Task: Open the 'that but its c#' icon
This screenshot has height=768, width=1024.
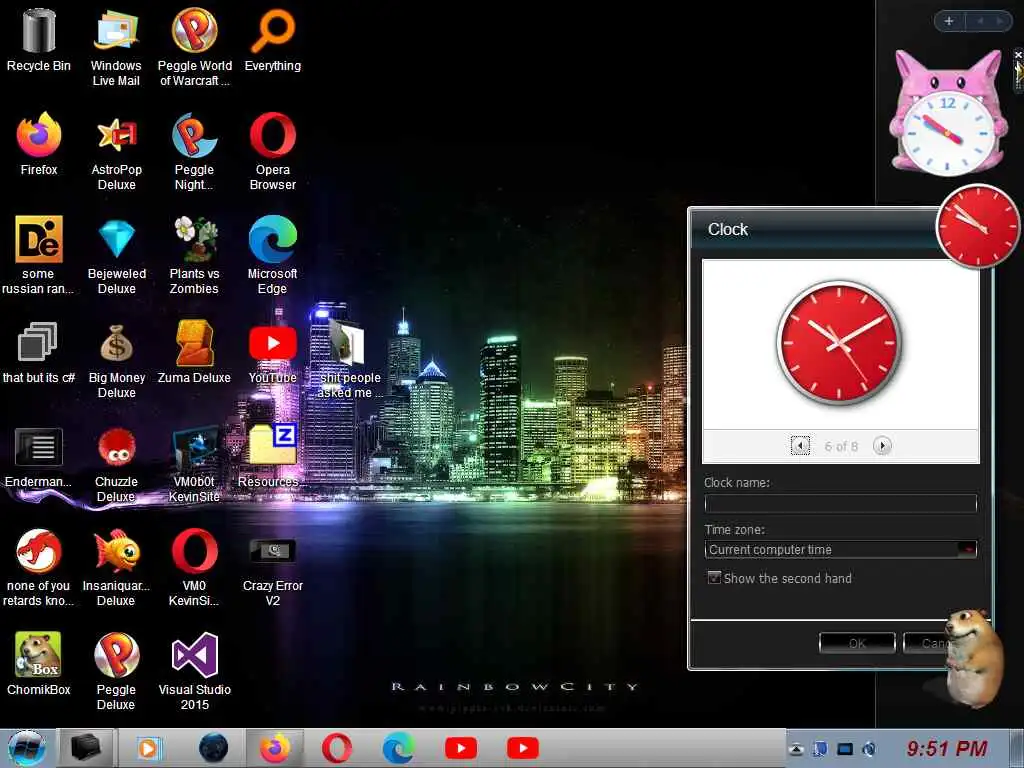Action: tap(39, 351)
